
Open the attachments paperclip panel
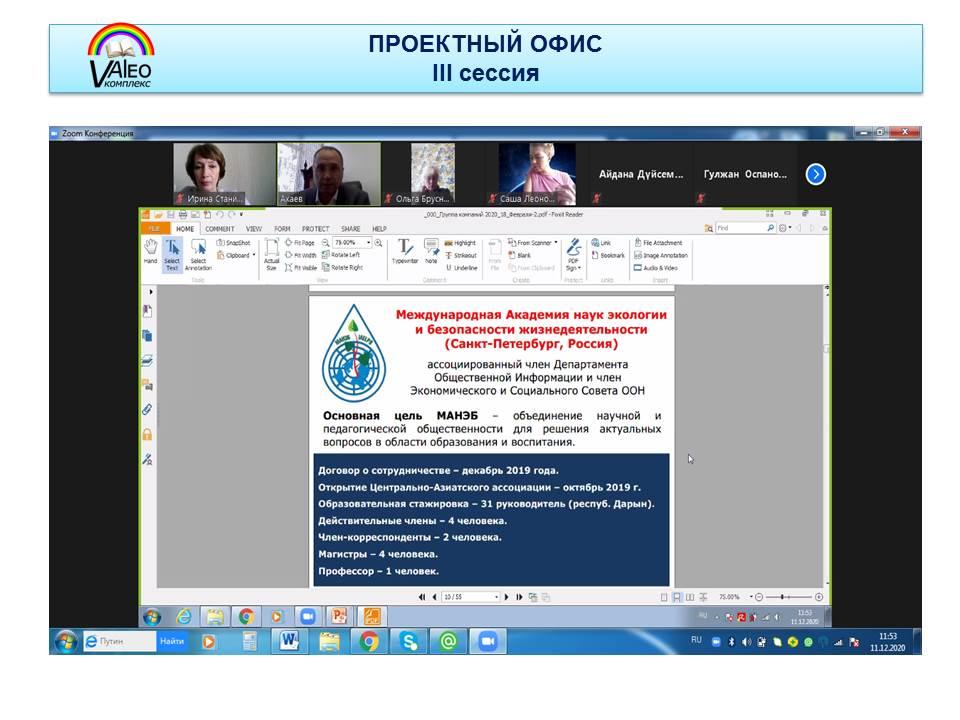pyautogui.click(x=148, y=410)
